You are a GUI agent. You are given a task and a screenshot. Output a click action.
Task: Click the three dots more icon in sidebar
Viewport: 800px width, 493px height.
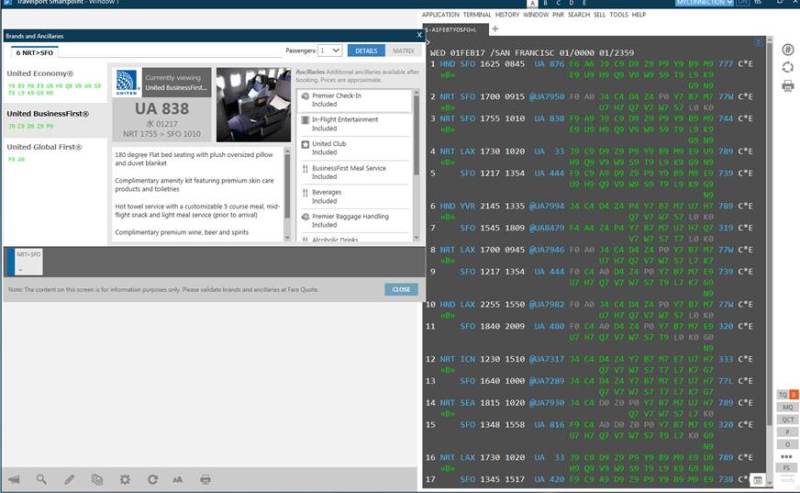[786, 456]
